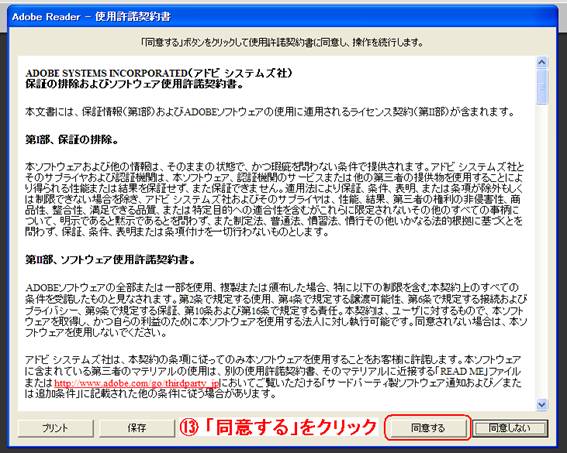The image size is (567, 453).
Task: Click the 同意しない (Disagree) button
Action: pos(510,428)
